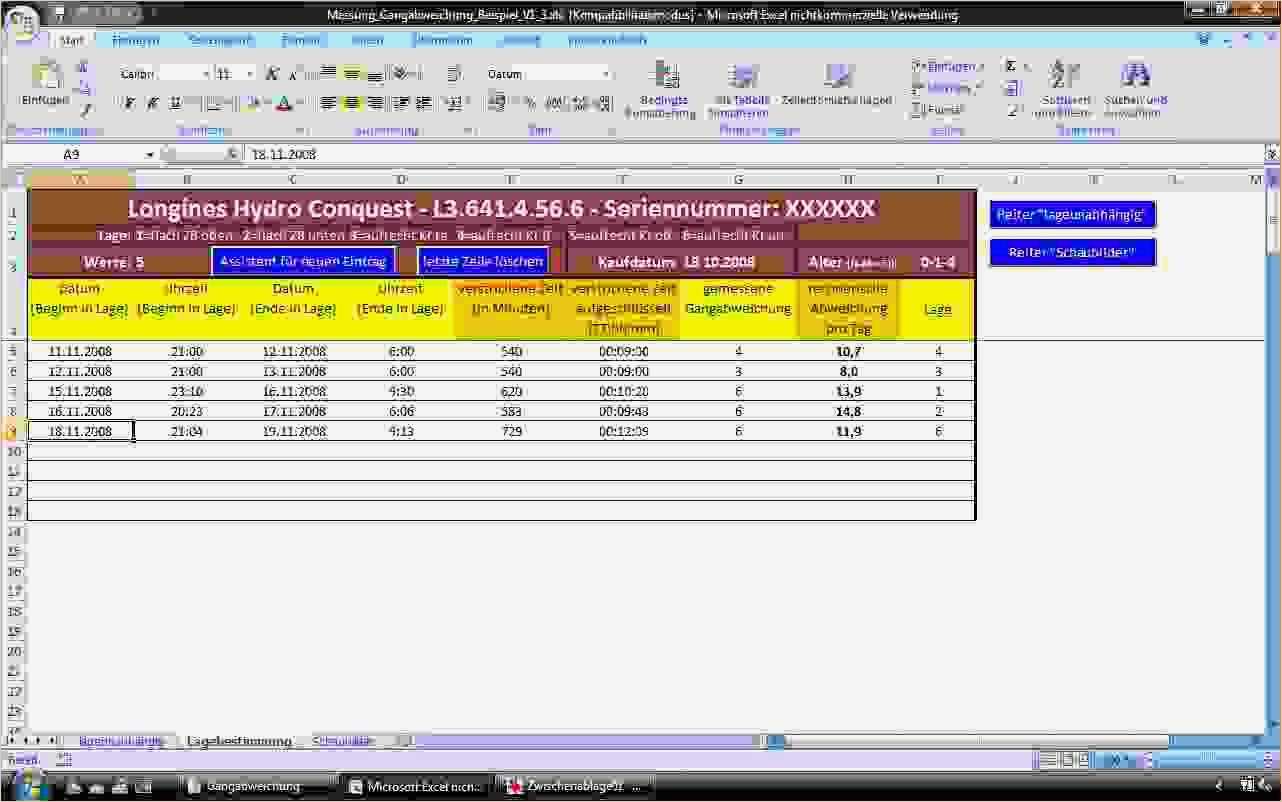Click the round Office button
This screenshot has width=1282, height=802.
22,20
